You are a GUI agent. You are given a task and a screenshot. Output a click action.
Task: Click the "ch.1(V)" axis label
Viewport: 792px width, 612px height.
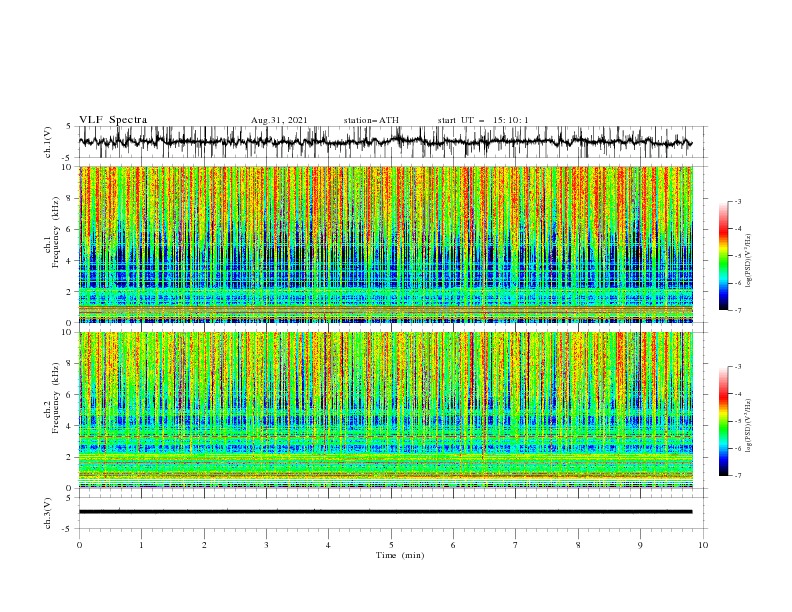coord(48,142)
